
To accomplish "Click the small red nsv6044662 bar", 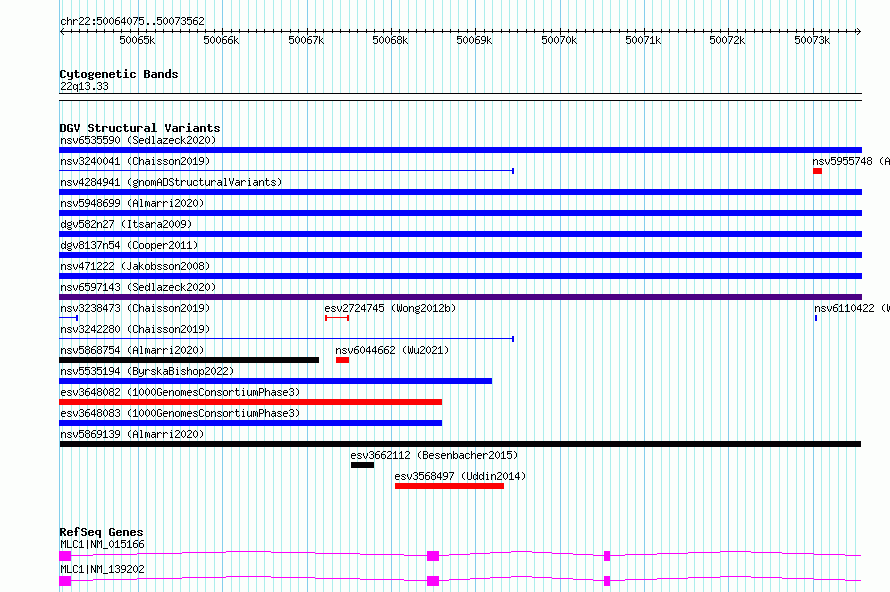I will click(342, 360).
